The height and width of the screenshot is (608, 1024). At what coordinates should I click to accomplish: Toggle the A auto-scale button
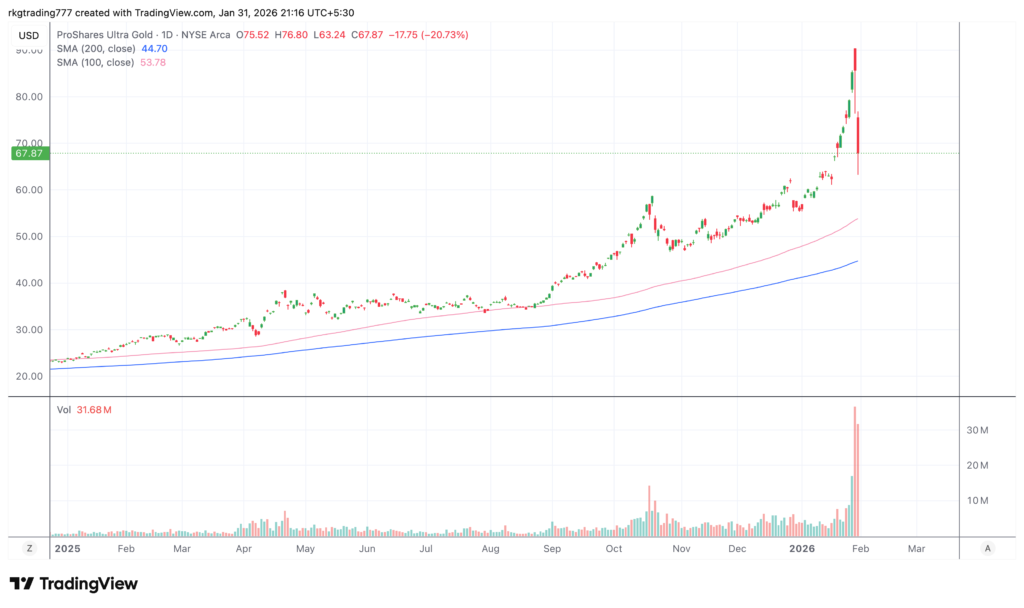pyautogui.click(x=987, y=548)
